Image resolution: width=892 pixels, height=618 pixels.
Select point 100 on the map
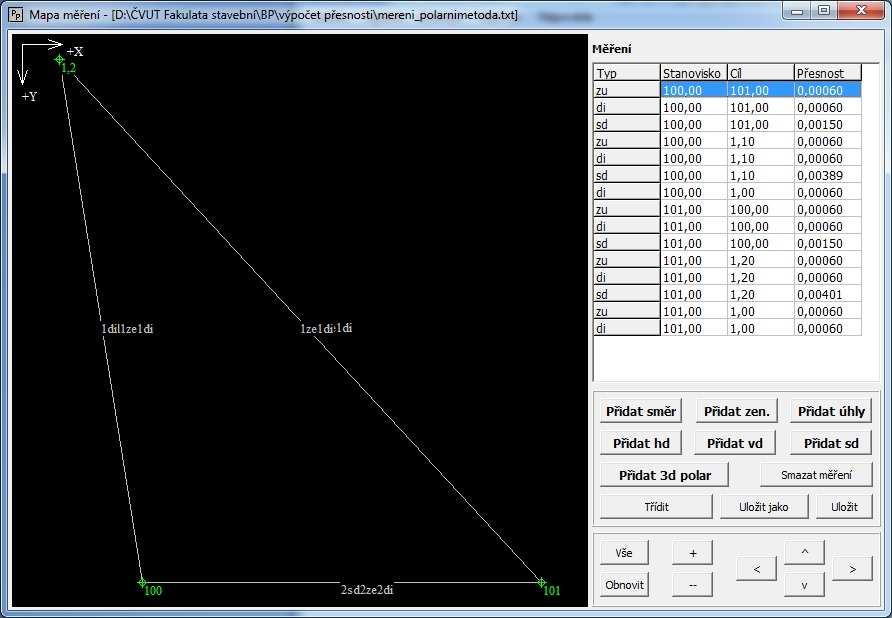click(x=142, y=583)
